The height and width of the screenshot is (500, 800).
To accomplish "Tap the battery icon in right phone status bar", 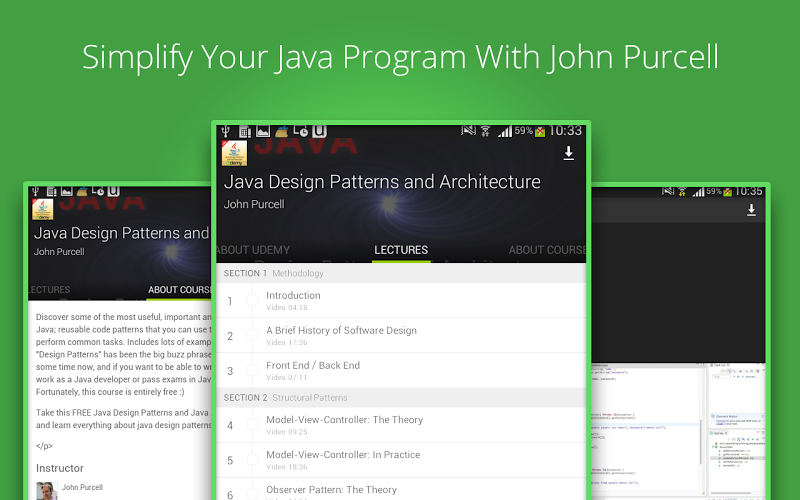I will (x=728, y=192).
